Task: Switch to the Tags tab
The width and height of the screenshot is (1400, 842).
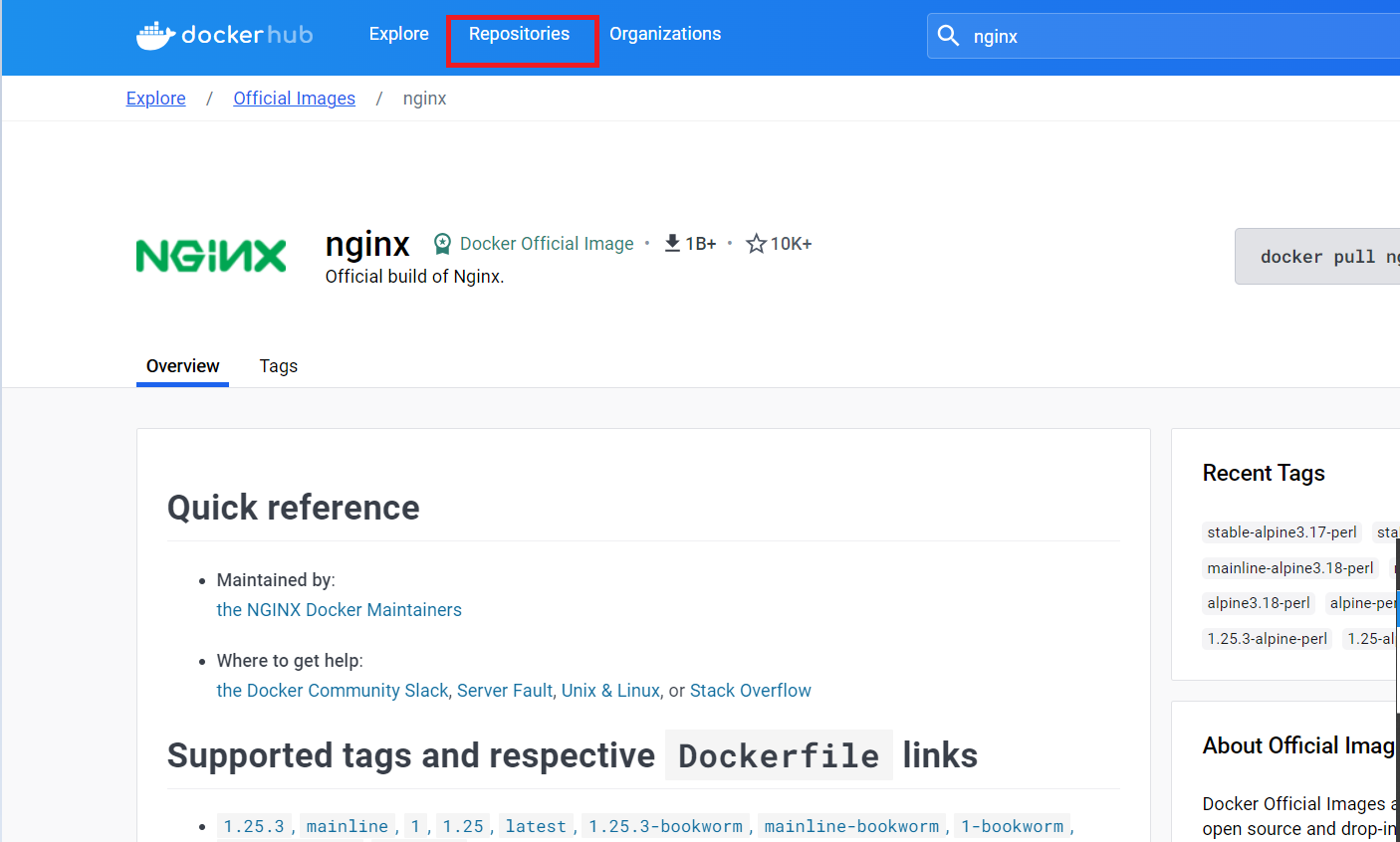Action: [279, 366]
